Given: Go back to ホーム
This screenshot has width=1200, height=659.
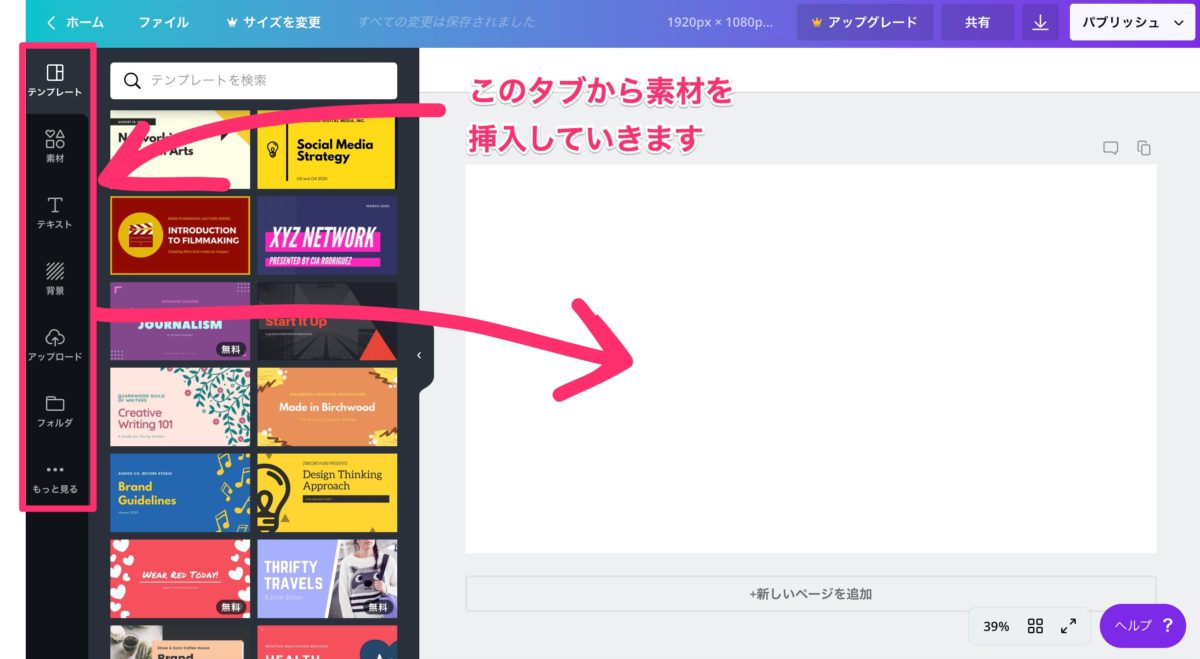Looking at the screenshot, I should pyautogui.click(x=76, y=22).
